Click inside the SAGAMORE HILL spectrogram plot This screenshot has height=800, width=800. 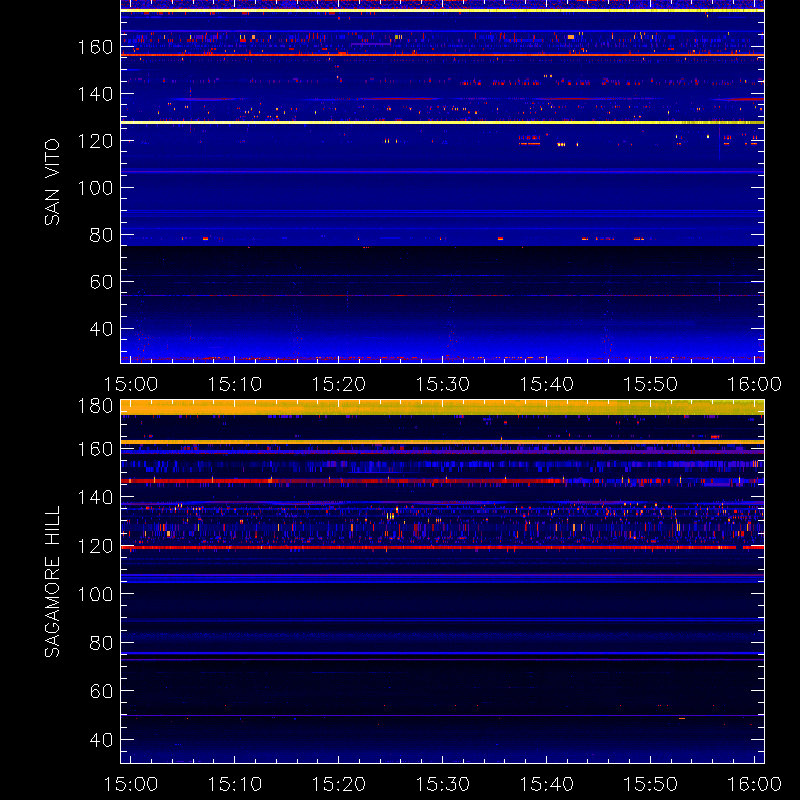[x=442, y=582]
